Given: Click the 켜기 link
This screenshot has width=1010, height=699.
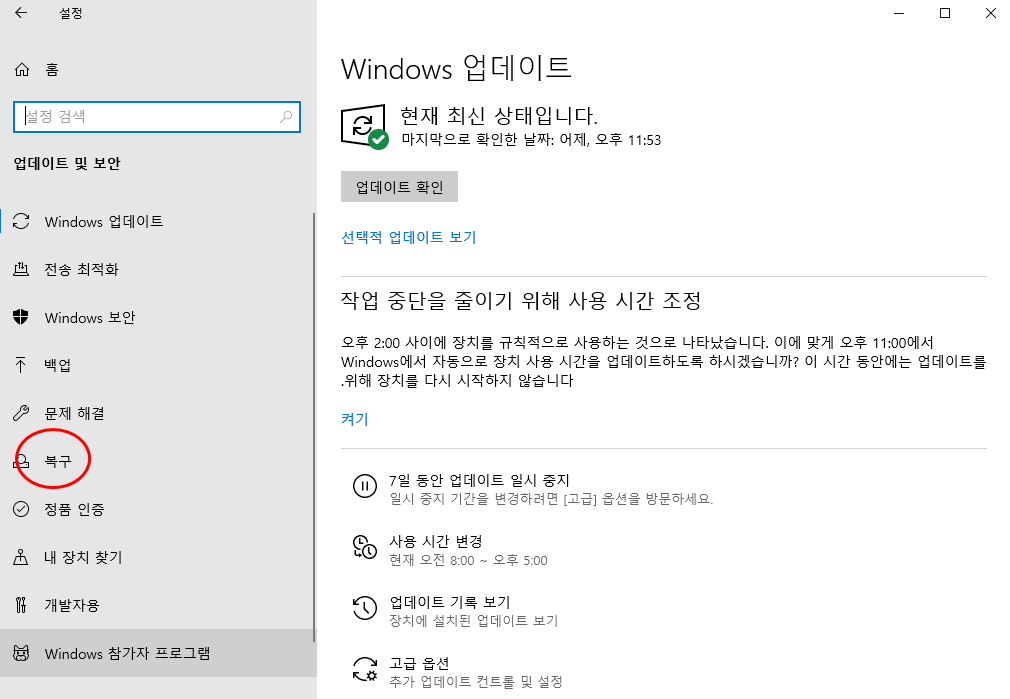Looking at the screenshot, I should 355,419.
